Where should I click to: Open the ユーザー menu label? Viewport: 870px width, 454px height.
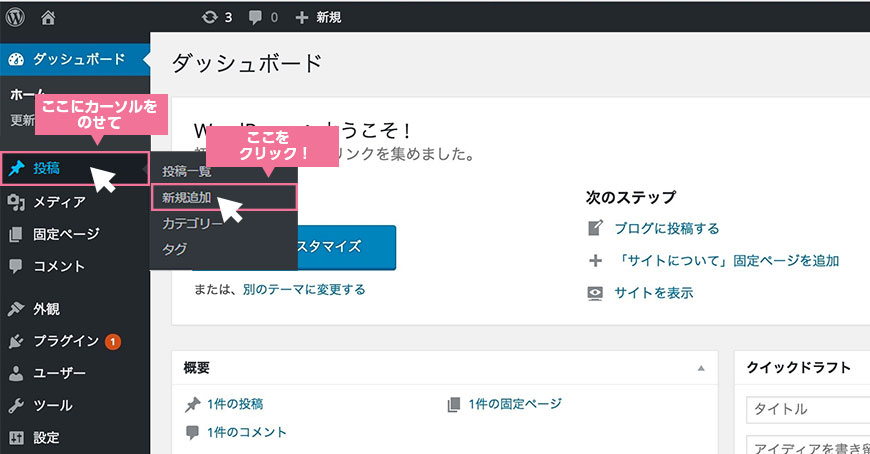click(x=59, y=373)
